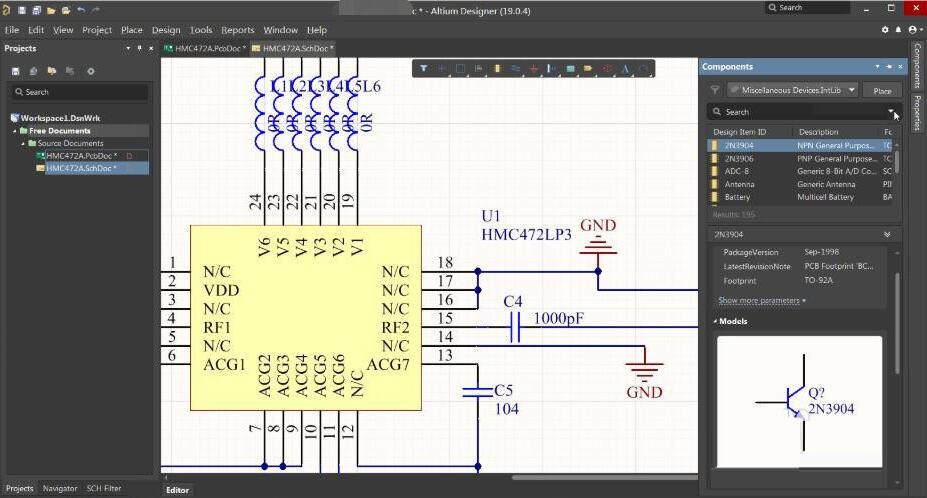
Task: Click the save icon in the Projects panel toolbar
Action: click(16, 71)
